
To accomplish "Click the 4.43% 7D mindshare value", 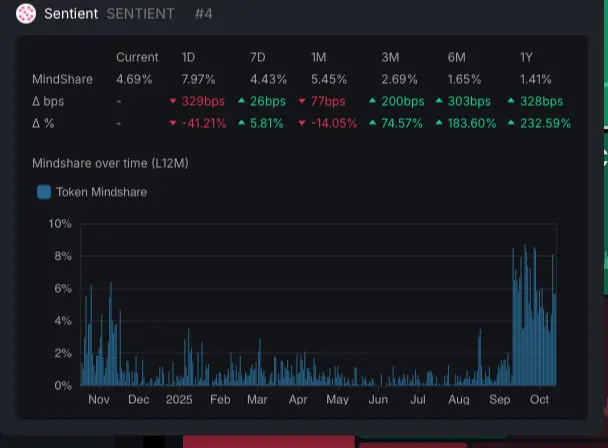I will (x=268, y=80).
